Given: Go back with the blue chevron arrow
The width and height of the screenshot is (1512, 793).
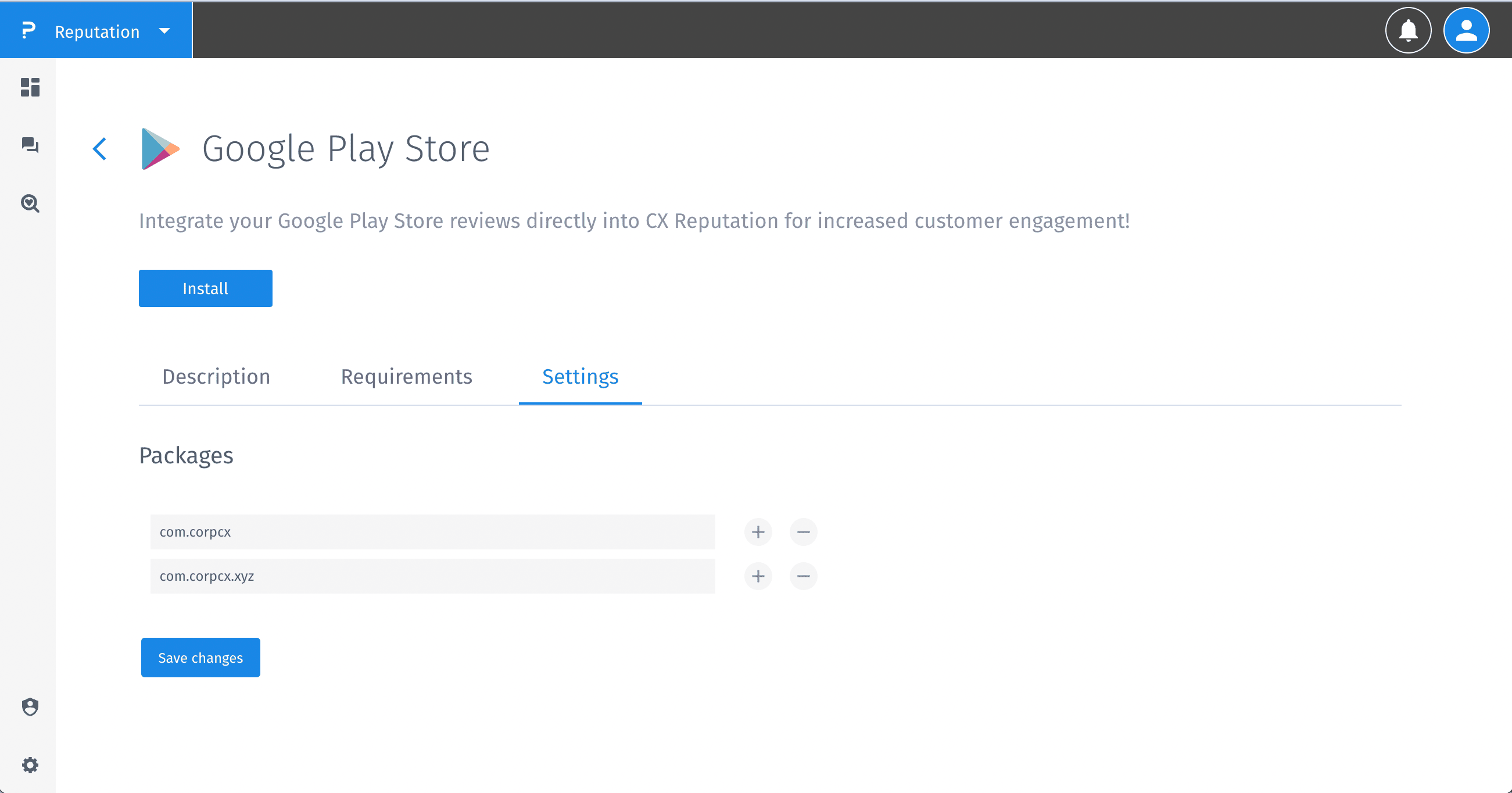Looking at the screenshot, I should 100,149.
